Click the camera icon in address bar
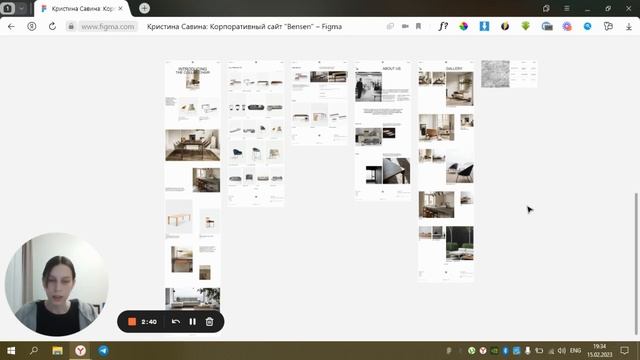Screen dimensions: 640x360 (x=405, y=27)
